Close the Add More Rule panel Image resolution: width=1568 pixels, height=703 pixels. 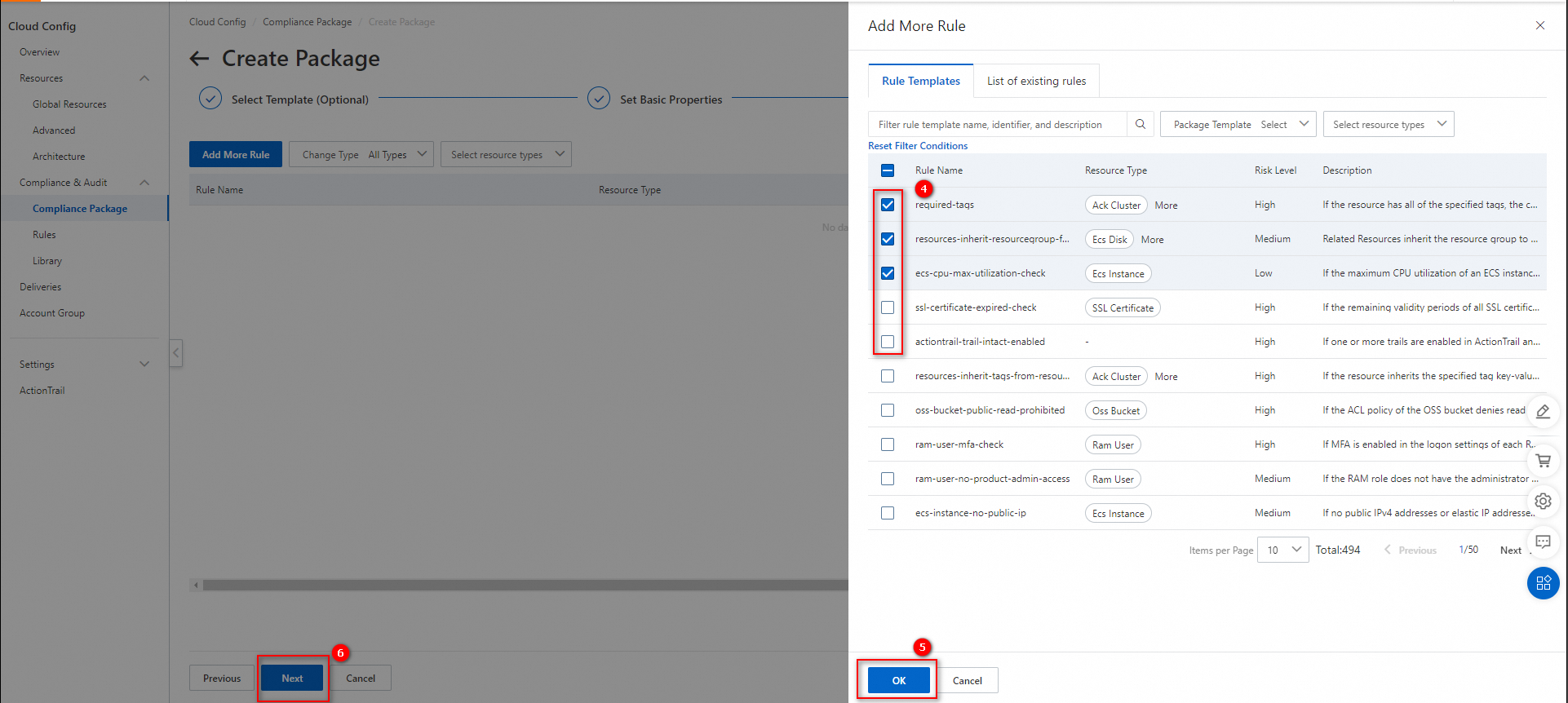click(x=1540, y=25)
